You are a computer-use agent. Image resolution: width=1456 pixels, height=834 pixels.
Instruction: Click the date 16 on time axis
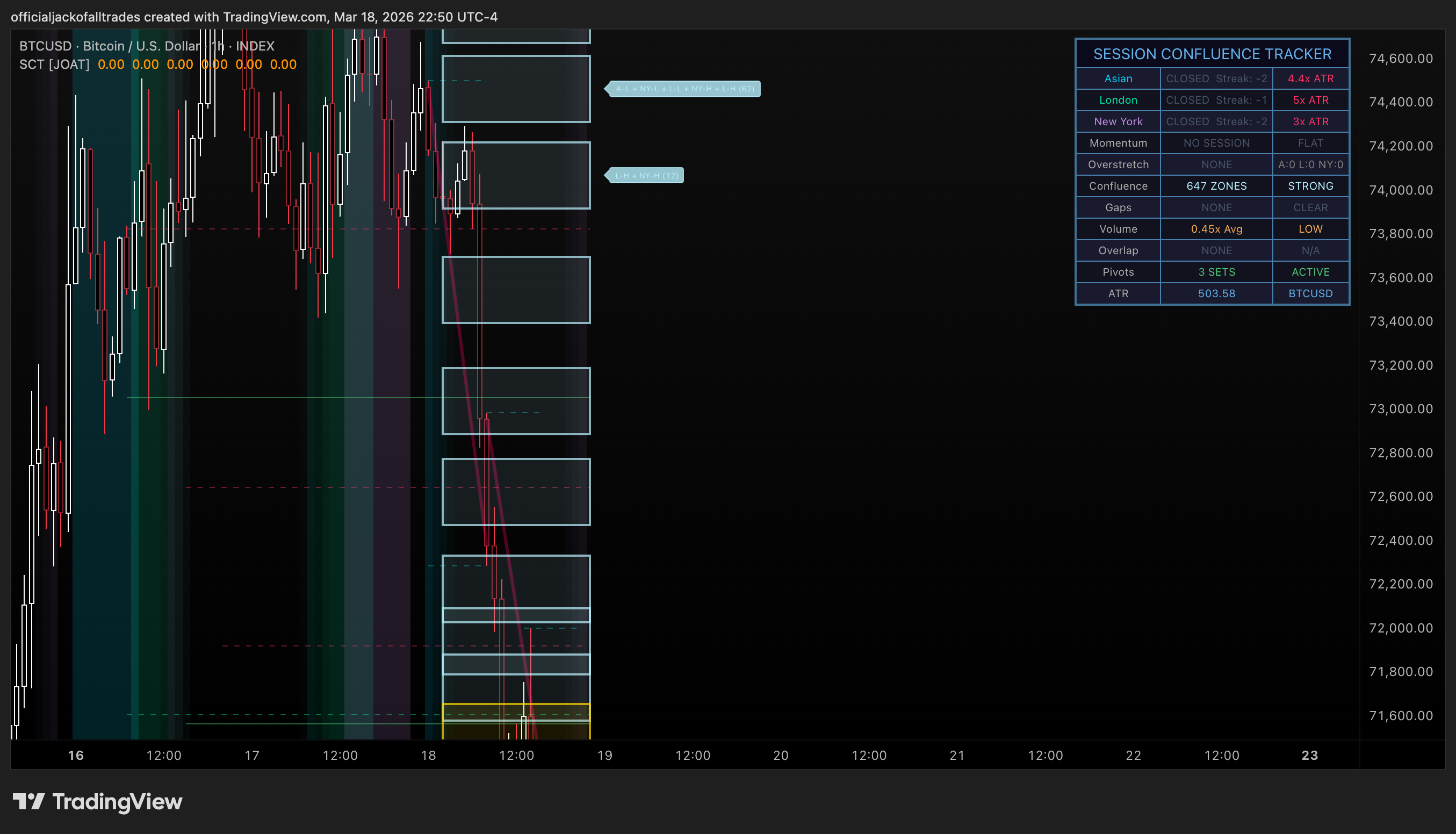click(76, 755)
